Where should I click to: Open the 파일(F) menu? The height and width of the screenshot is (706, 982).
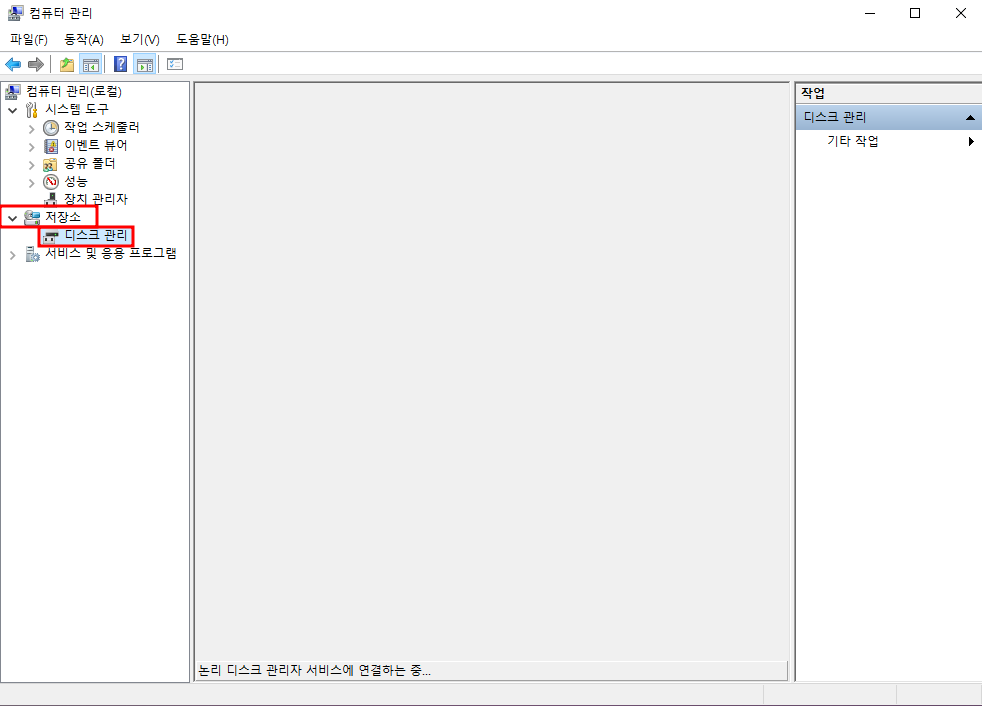tap(29, 39)
